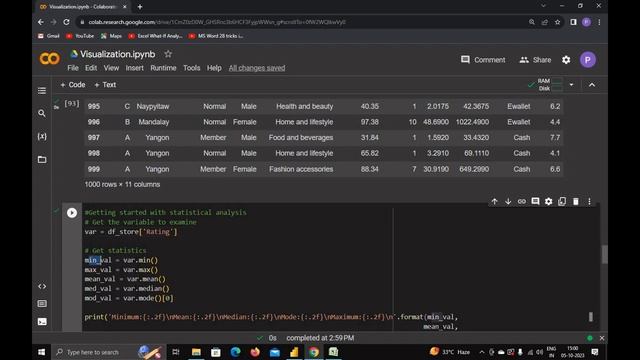Open the Edit menu
The height and width of the screenshot is (360, 640).
point(91,68)
